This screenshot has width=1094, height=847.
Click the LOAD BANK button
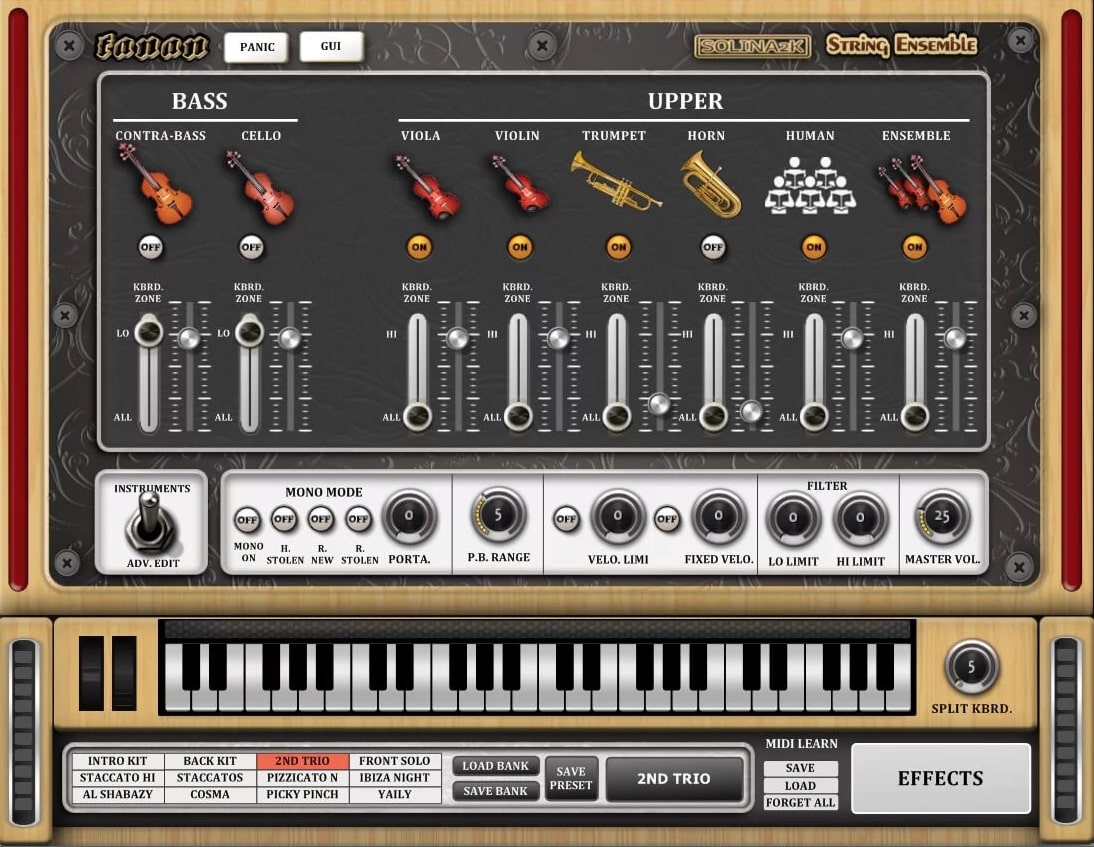click(x=494, y=765)
